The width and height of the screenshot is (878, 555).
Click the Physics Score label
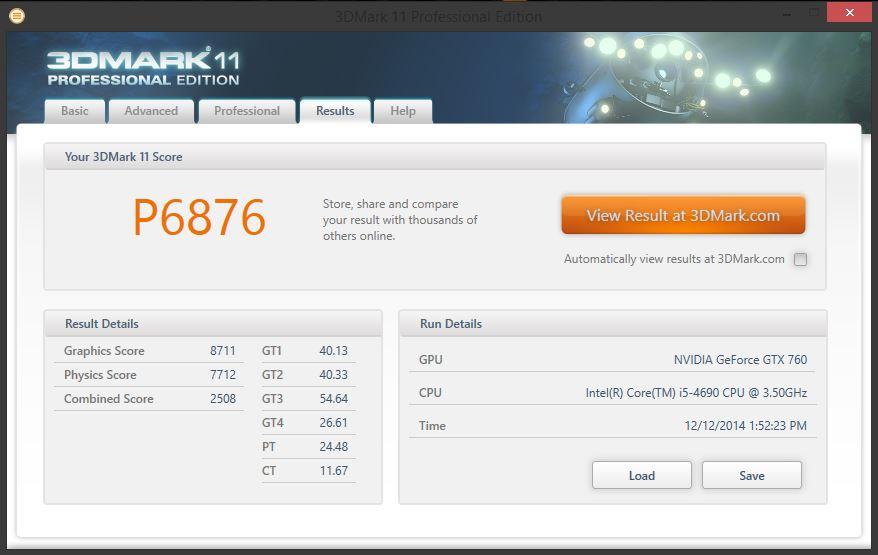point(100,375)
